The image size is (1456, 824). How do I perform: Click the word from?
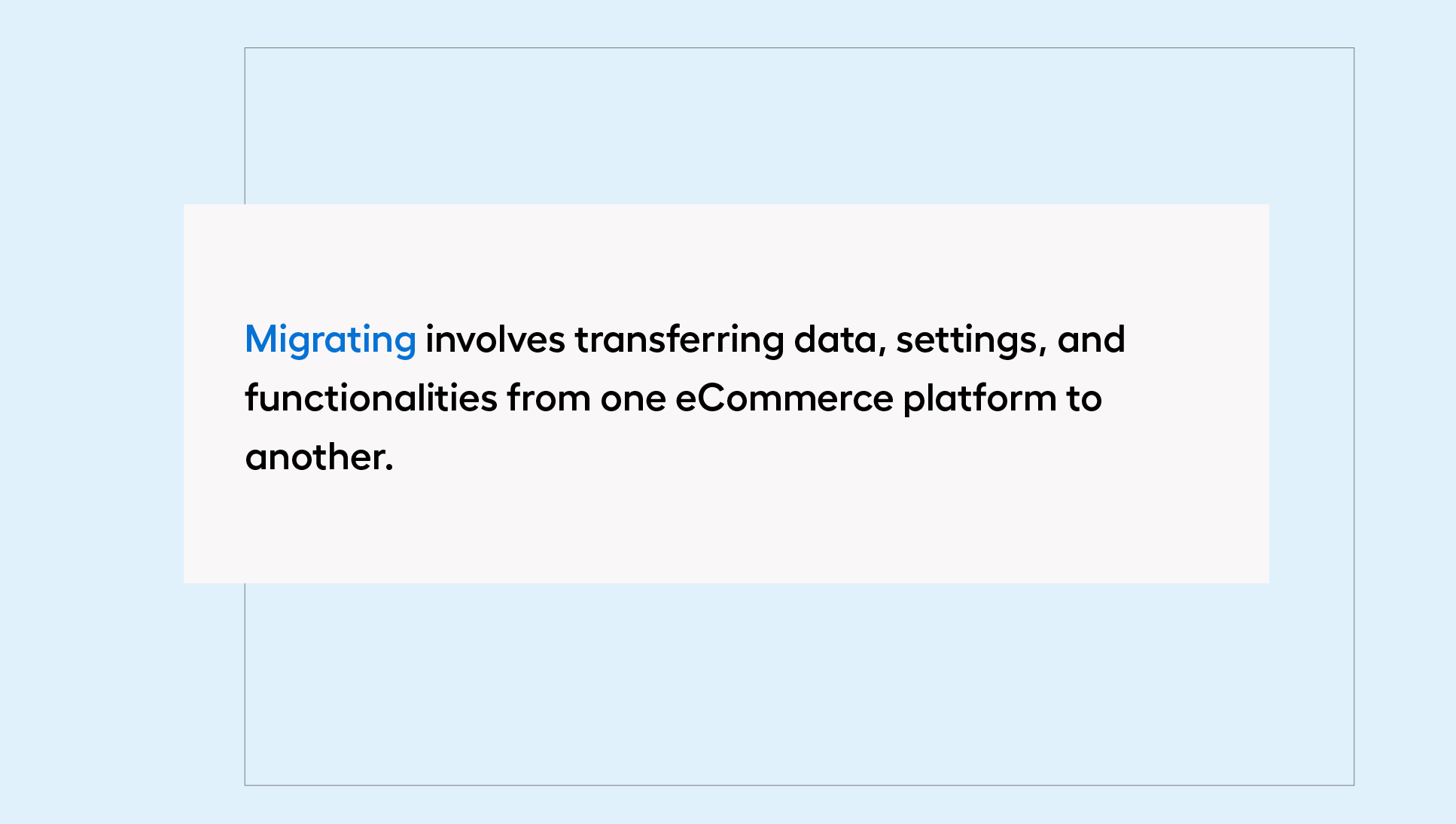[x=549, y=398]
